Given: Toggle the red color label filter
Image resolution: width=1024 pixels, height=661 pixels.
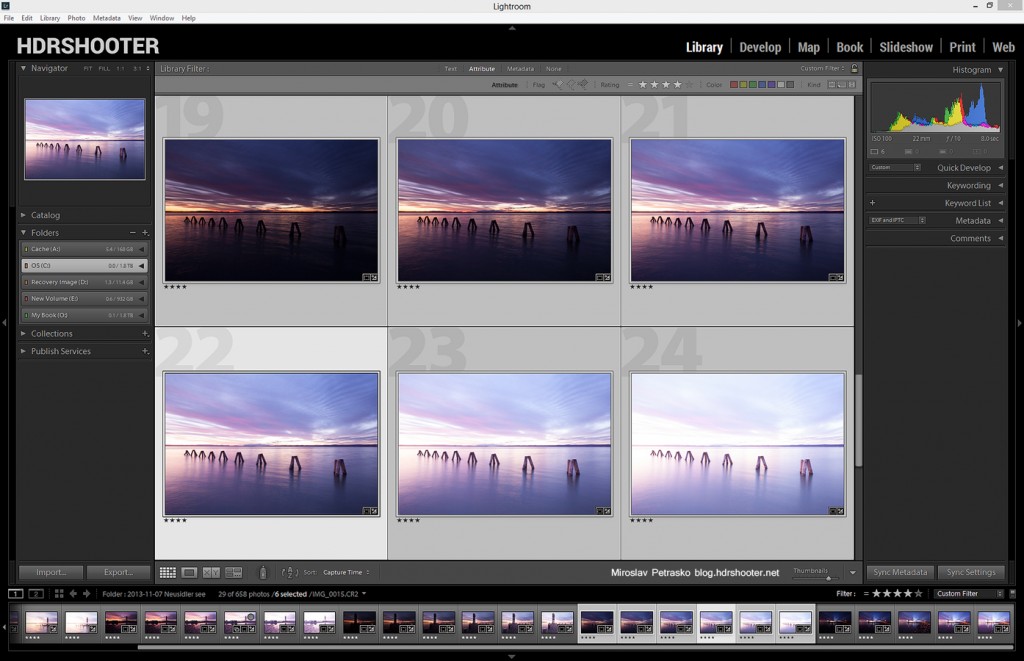Looking at the screenshot, I should click(x=735, y=85).
